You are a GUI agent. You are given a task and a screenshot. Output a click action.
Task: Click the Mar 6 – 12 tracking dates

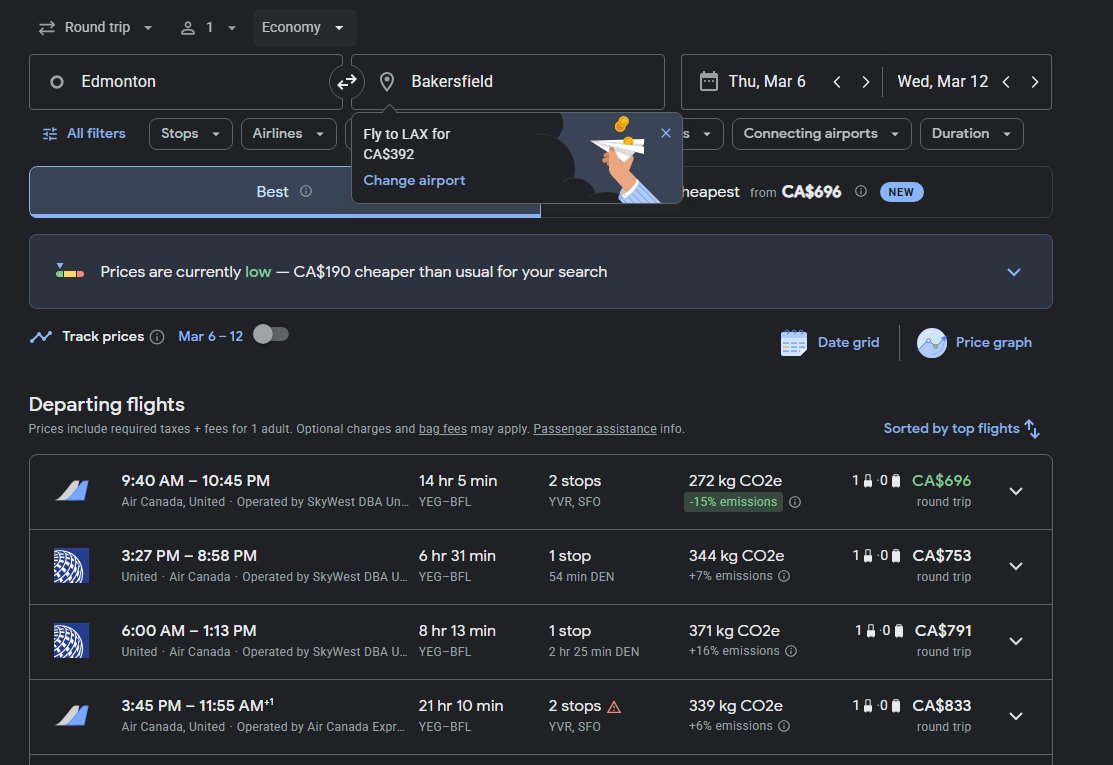pyautogui.click(x=210, y=336)
